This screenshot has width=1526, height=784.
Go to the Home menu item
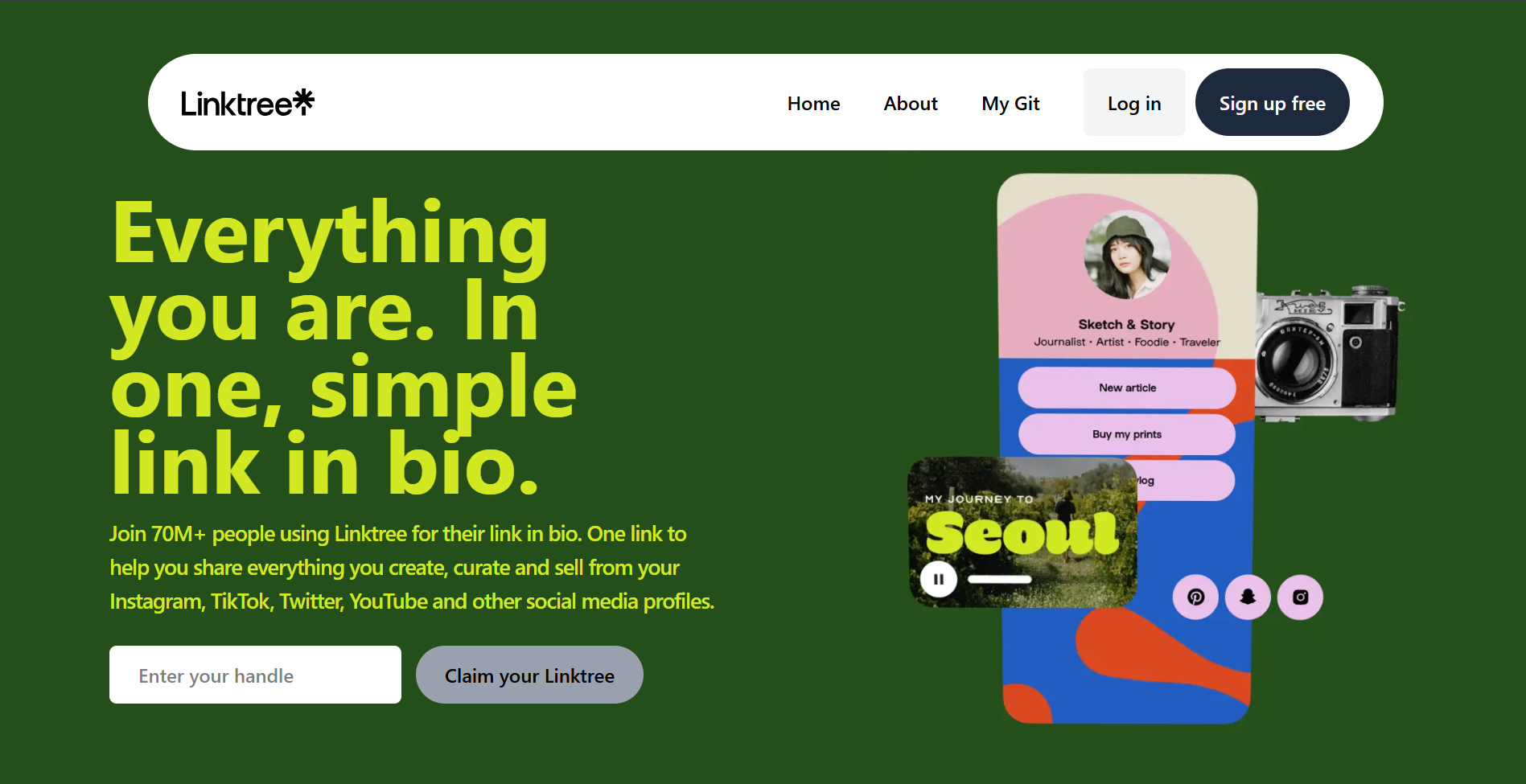point(813,104)
